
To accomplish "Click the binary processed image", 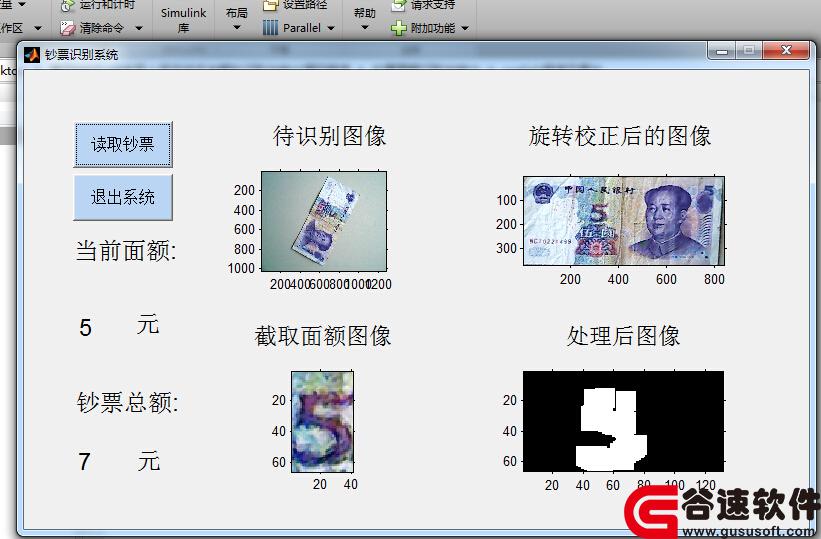I will tap(624, 422).
